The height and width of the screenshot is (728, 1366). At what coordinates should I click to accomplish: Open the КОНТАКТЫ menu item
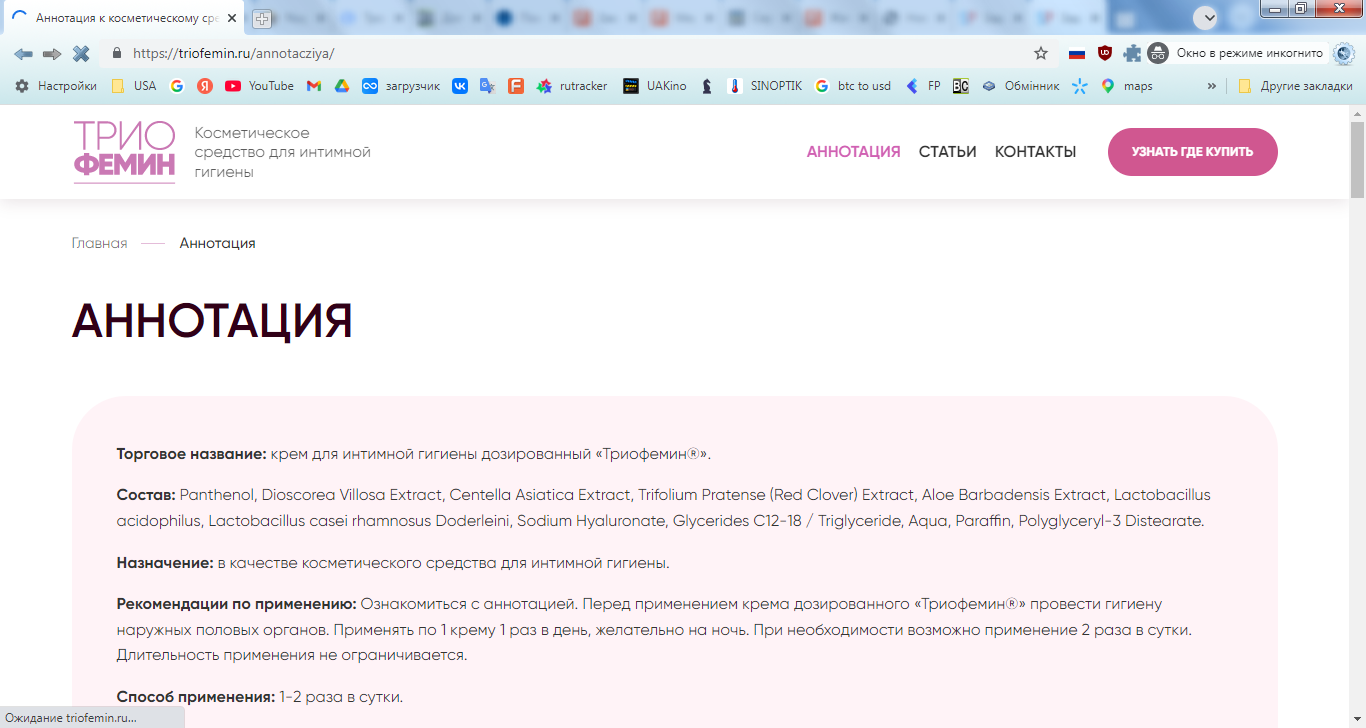(1035, 152)
